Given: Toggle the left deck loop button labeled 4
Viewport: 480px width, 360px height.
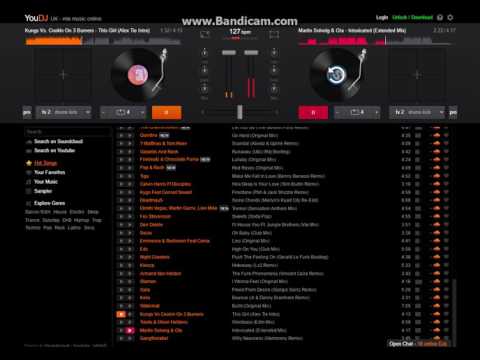Looking at the screenshot, I should [123, 112].
